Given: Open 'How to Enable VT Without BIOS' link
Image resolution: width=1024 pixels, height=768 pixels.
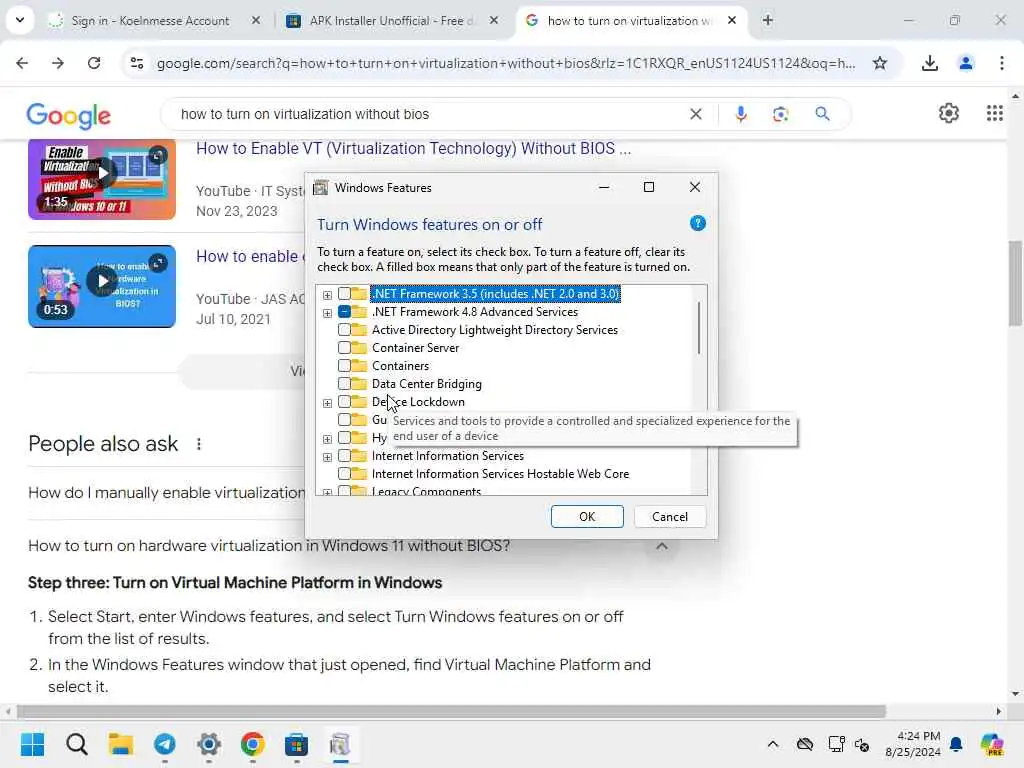Looking at the screenshot, I should tap(413, 149).
